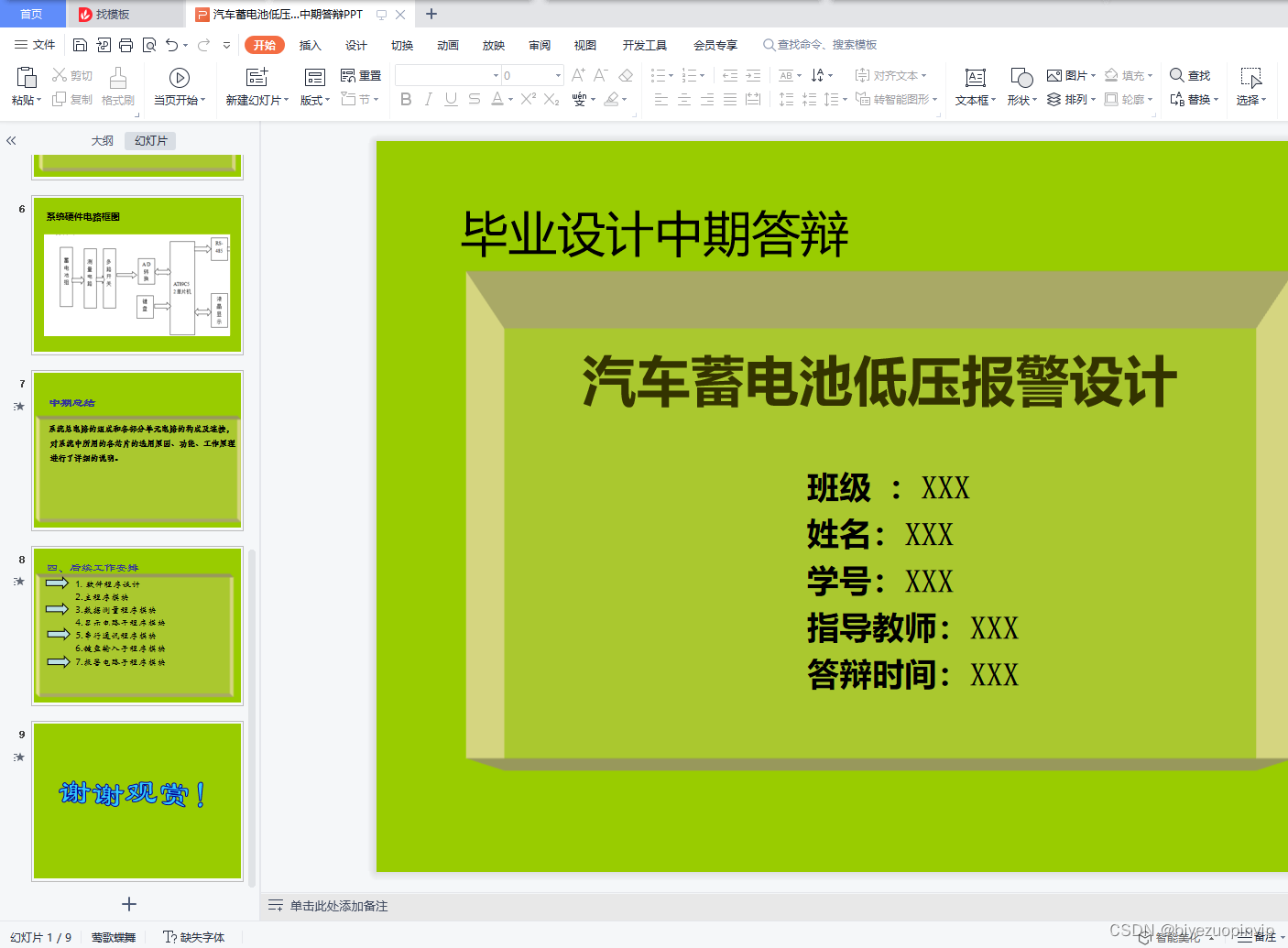Image resolution: width=1288 pixels, height=948 pixels.
Task: Click the Save icon in quick toolbar
Action: point(80,45)
